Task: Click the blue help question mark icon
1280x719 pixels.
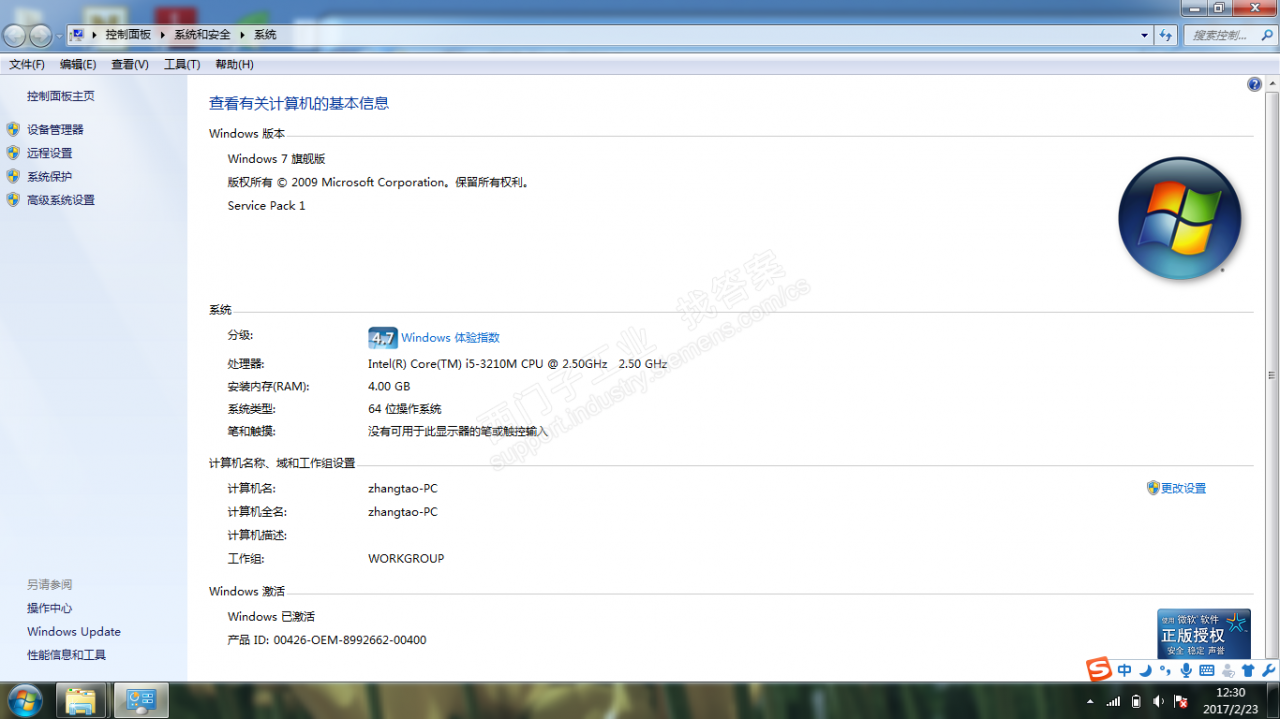Action: click(x=1254, y=85)
